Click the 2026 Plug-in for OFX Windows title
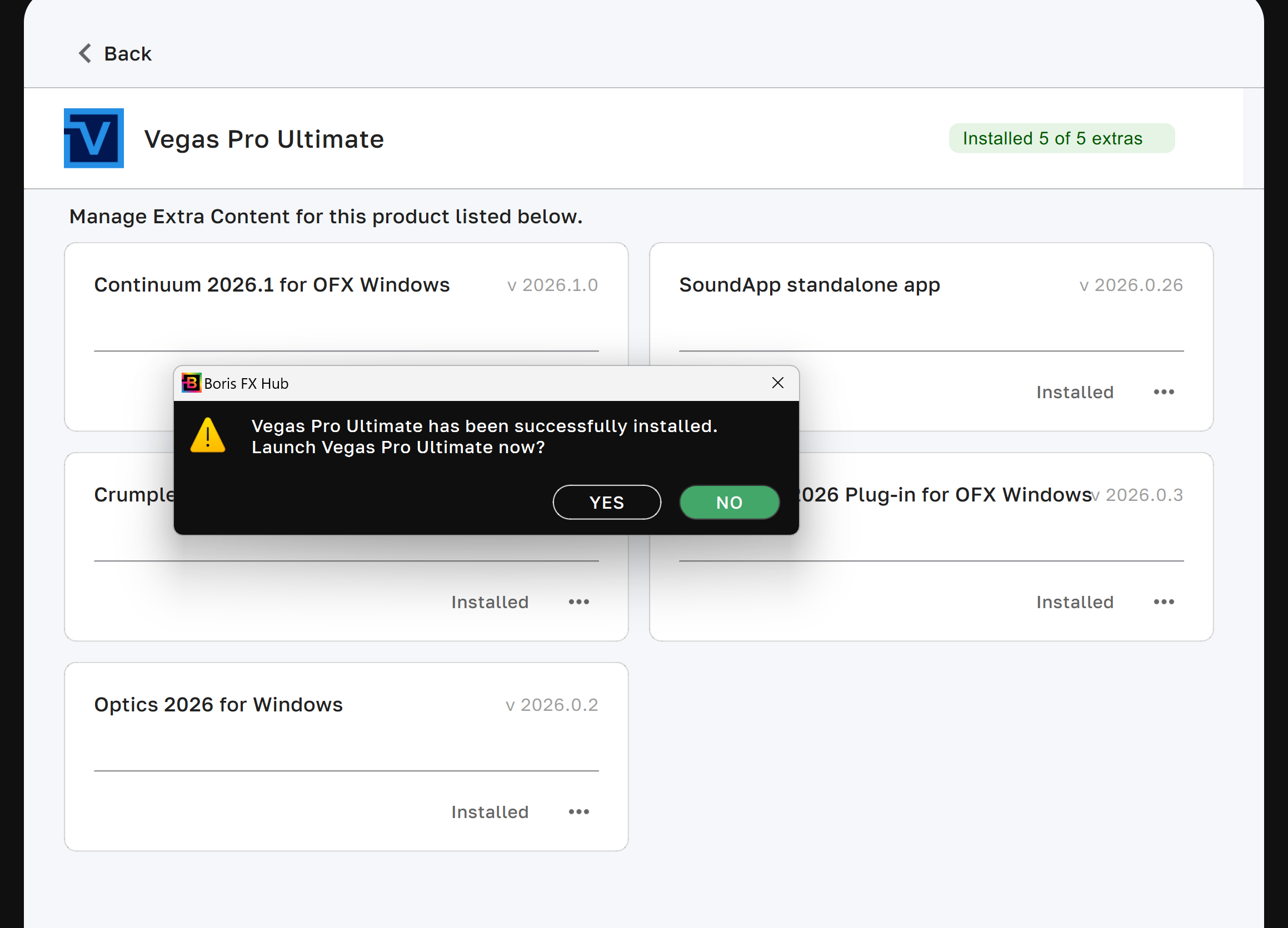 click(x=945, y=494)
